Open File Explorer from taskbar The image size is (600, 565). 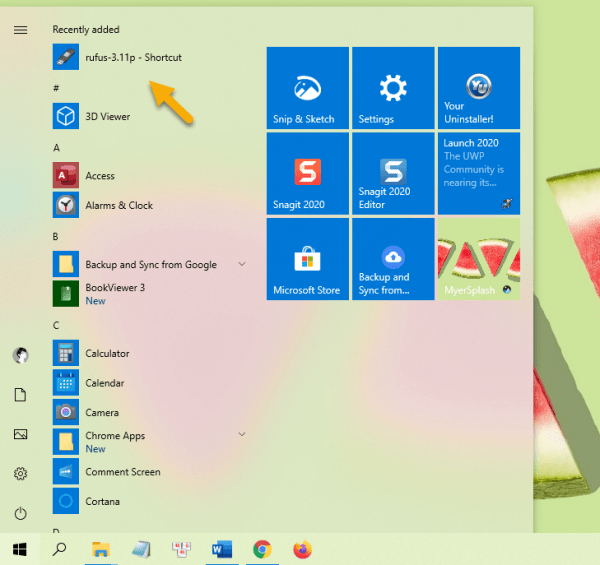pos(101,549)
